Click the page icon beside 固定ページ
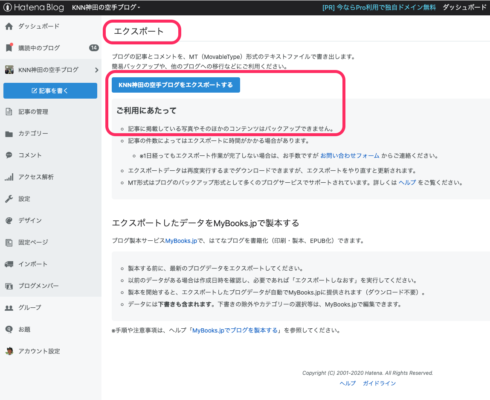The height and width of the screenshot is (400, 490). point(9,242)
